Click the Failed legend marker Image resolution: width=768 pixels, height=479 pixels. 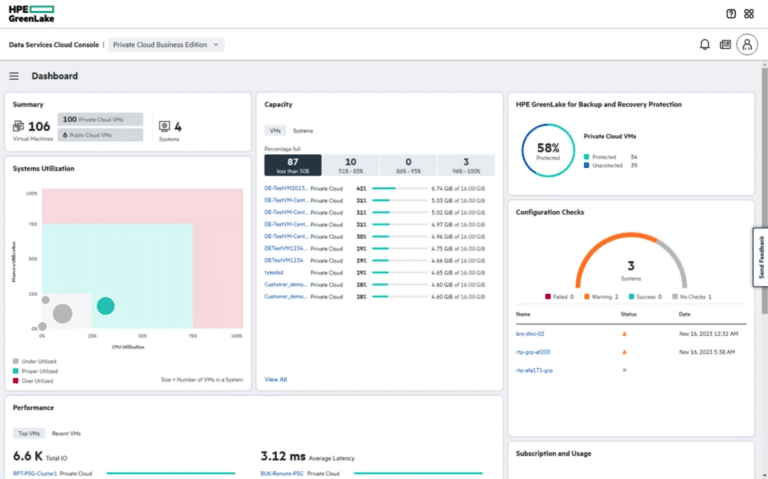click(x=548, y=297)
